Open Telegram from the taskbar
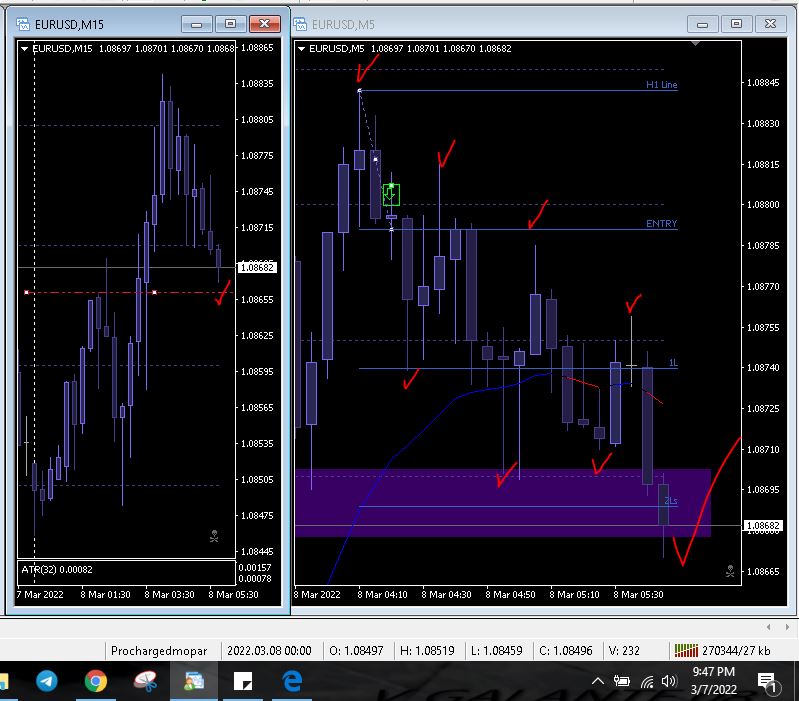This screenshot has height=701, width=799. pos(47,681)
